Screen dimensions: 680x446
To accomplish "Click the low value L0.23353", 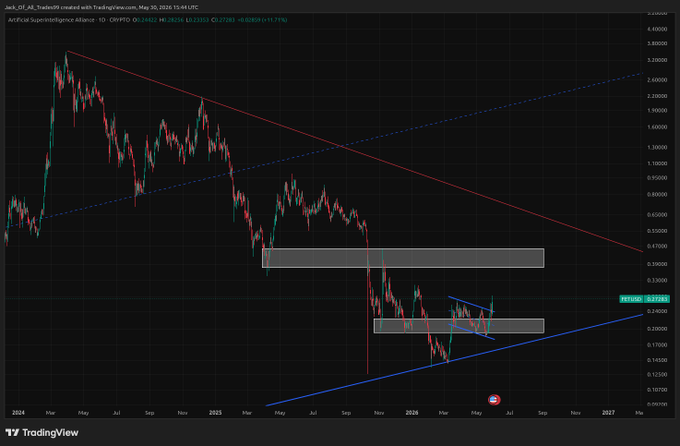I will point(197,20).
